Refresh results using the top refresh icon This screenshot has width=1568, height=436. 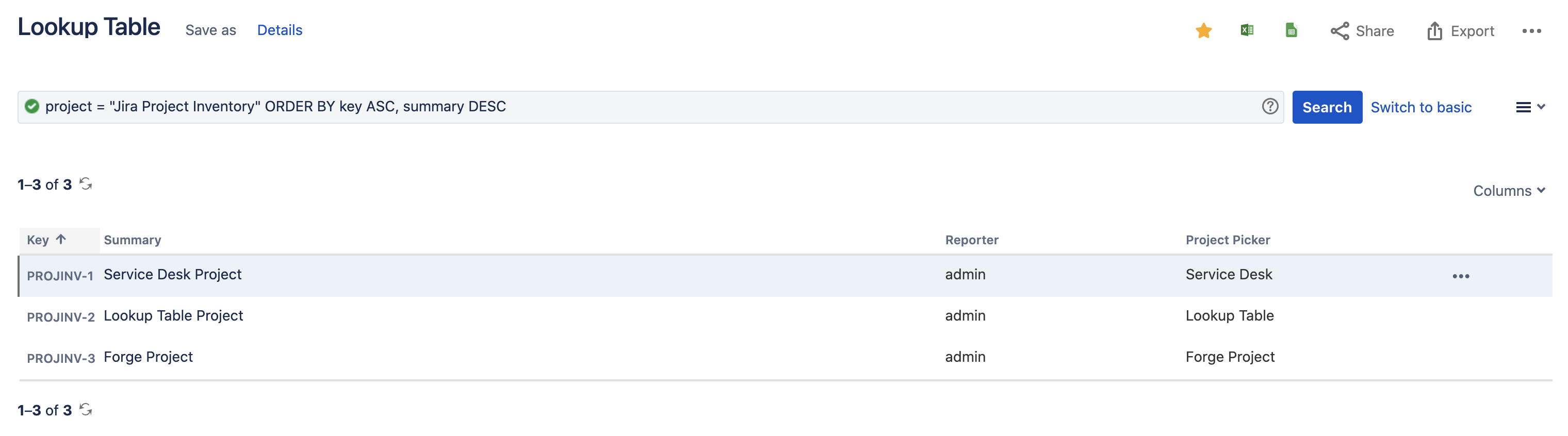point(86,183)
